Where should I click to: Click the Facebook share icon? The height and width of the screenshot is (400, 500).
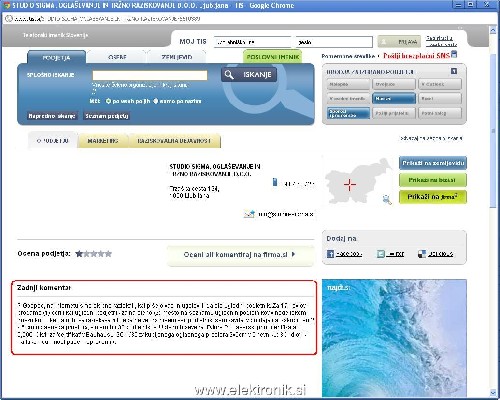[330, 254]
